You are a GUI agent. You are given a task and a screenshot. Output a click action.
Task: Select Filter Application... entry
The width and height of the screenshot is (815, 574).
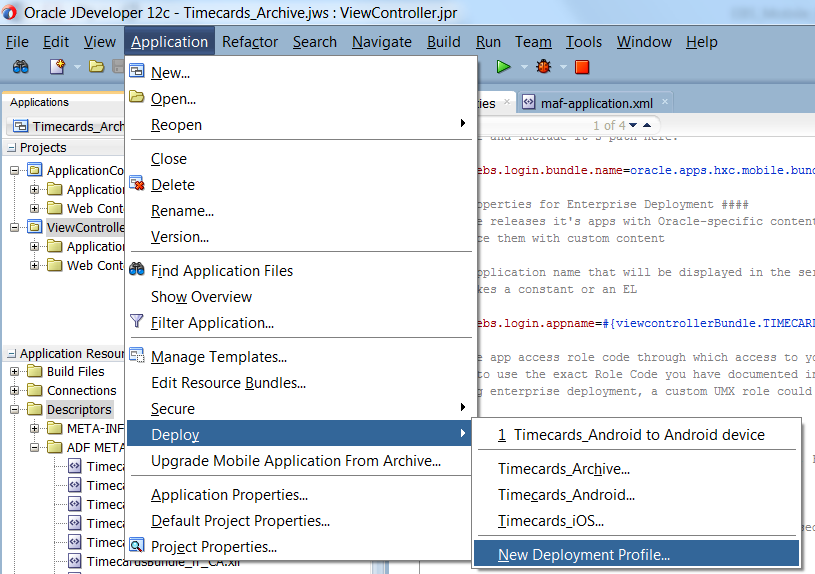[x=301, y=322]
